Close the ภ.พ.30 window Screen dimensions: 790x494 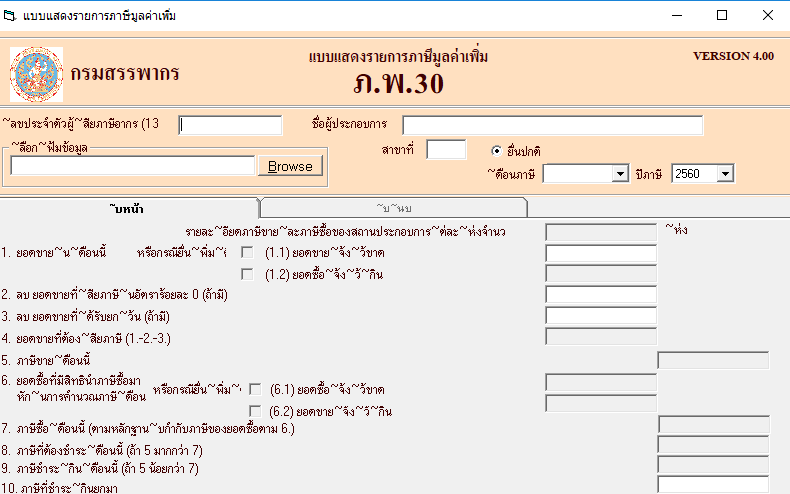[x=767, y=16]
